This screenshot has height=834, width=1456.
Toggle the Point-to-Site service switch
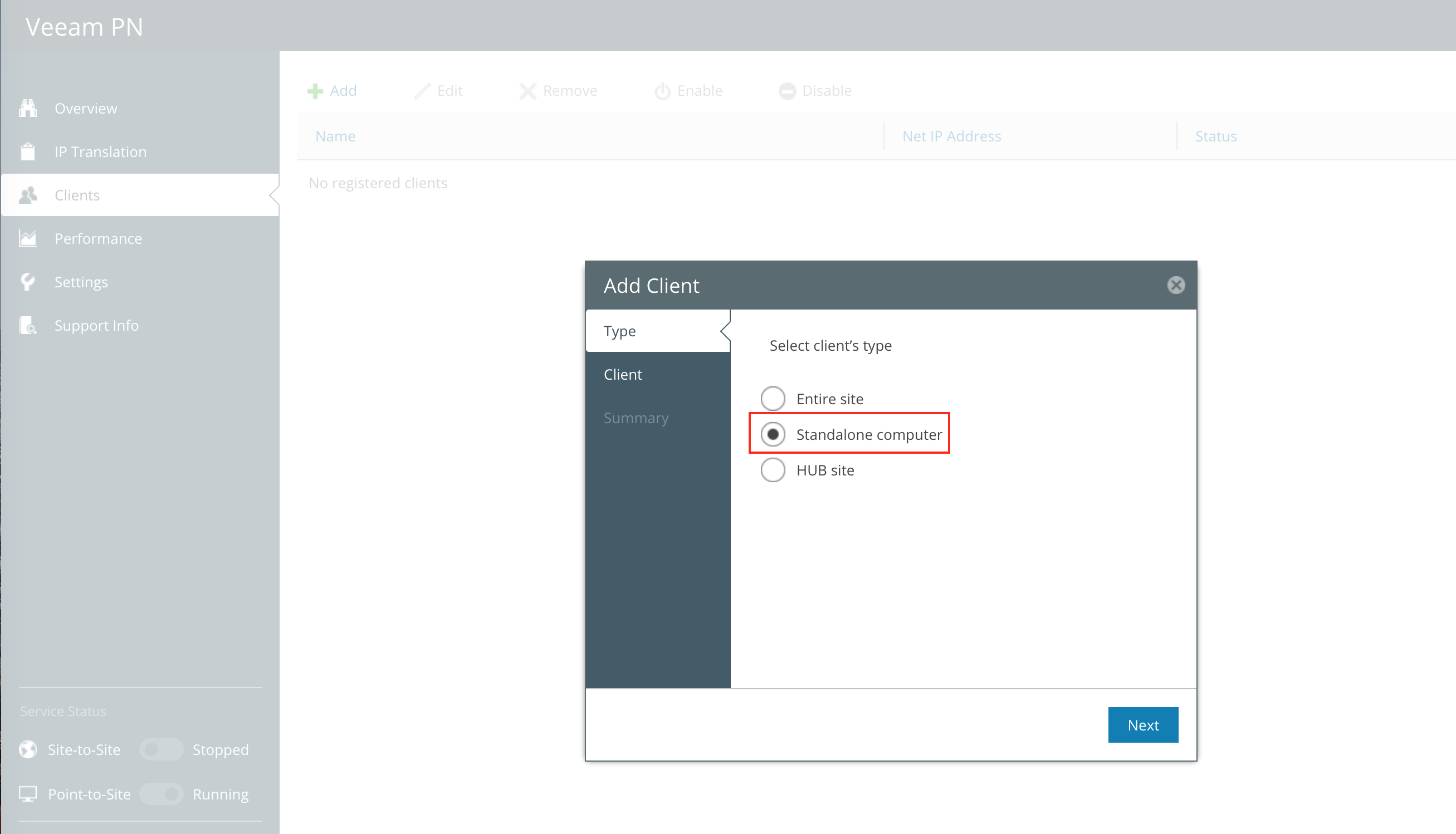(x=162, y=794)
